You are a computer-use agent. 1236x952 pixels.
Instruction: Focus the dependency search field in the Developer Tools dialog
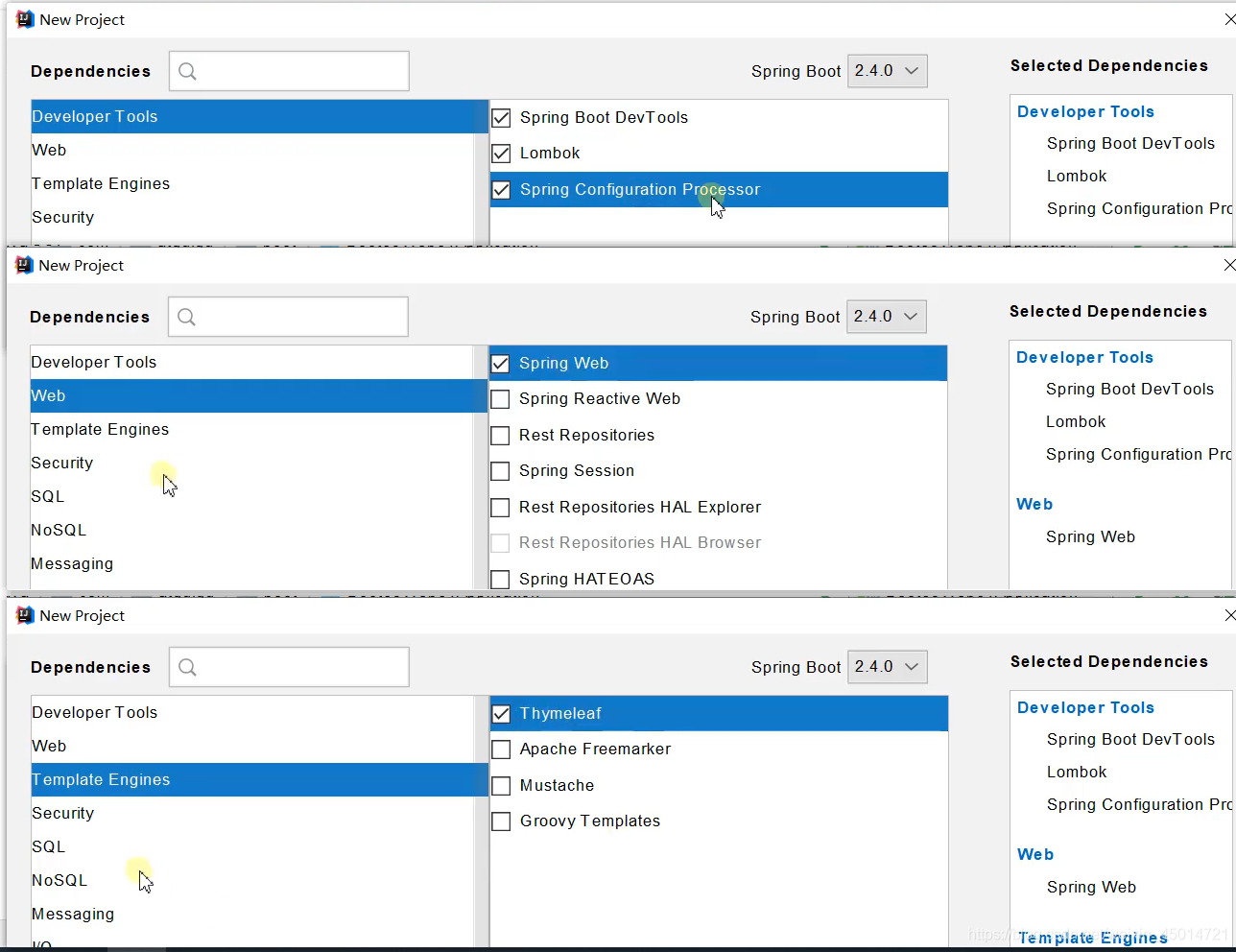[289, 71]
